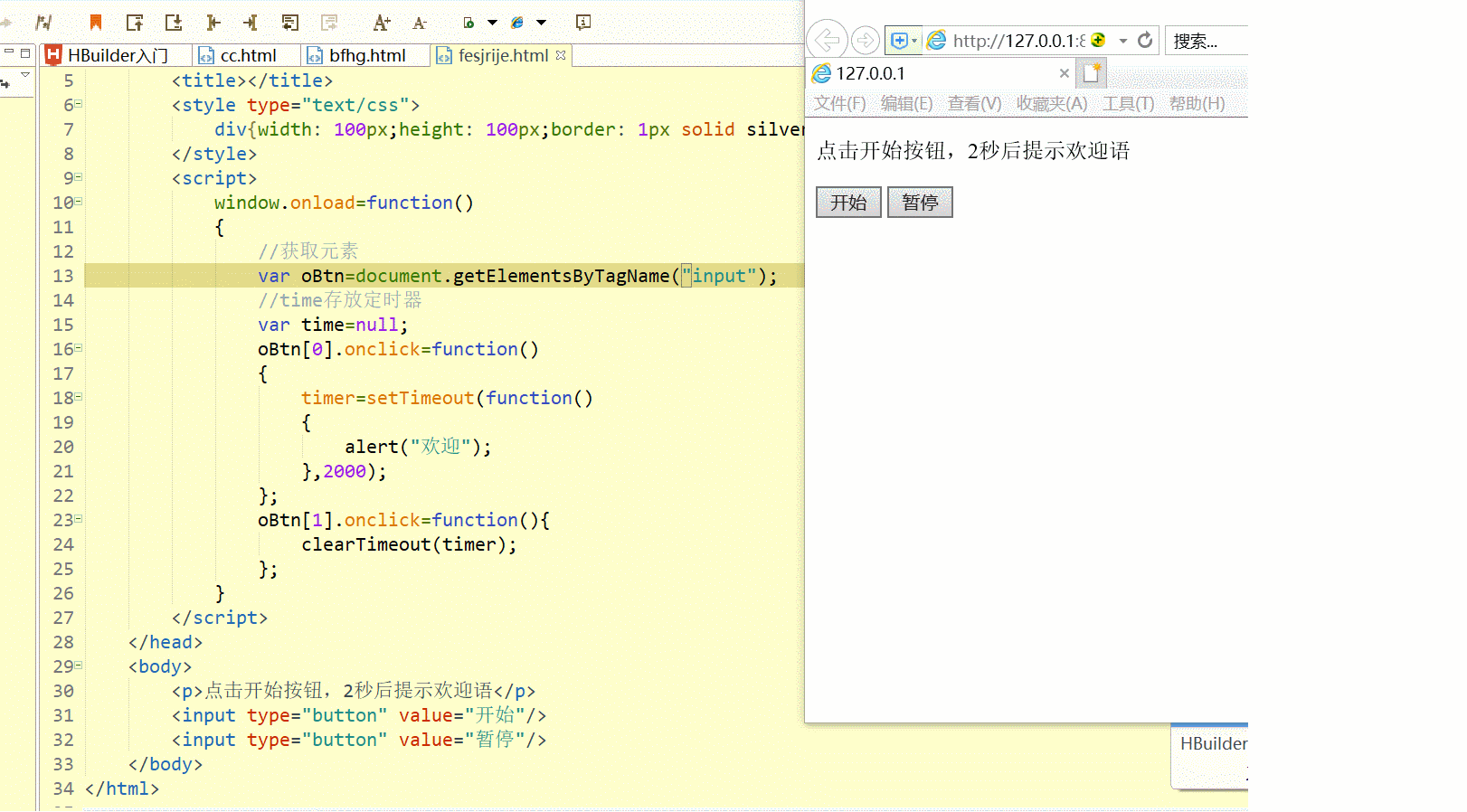1467x812 pixels.
Task: Switch to the bfhg.html tab
Action: 367,56
